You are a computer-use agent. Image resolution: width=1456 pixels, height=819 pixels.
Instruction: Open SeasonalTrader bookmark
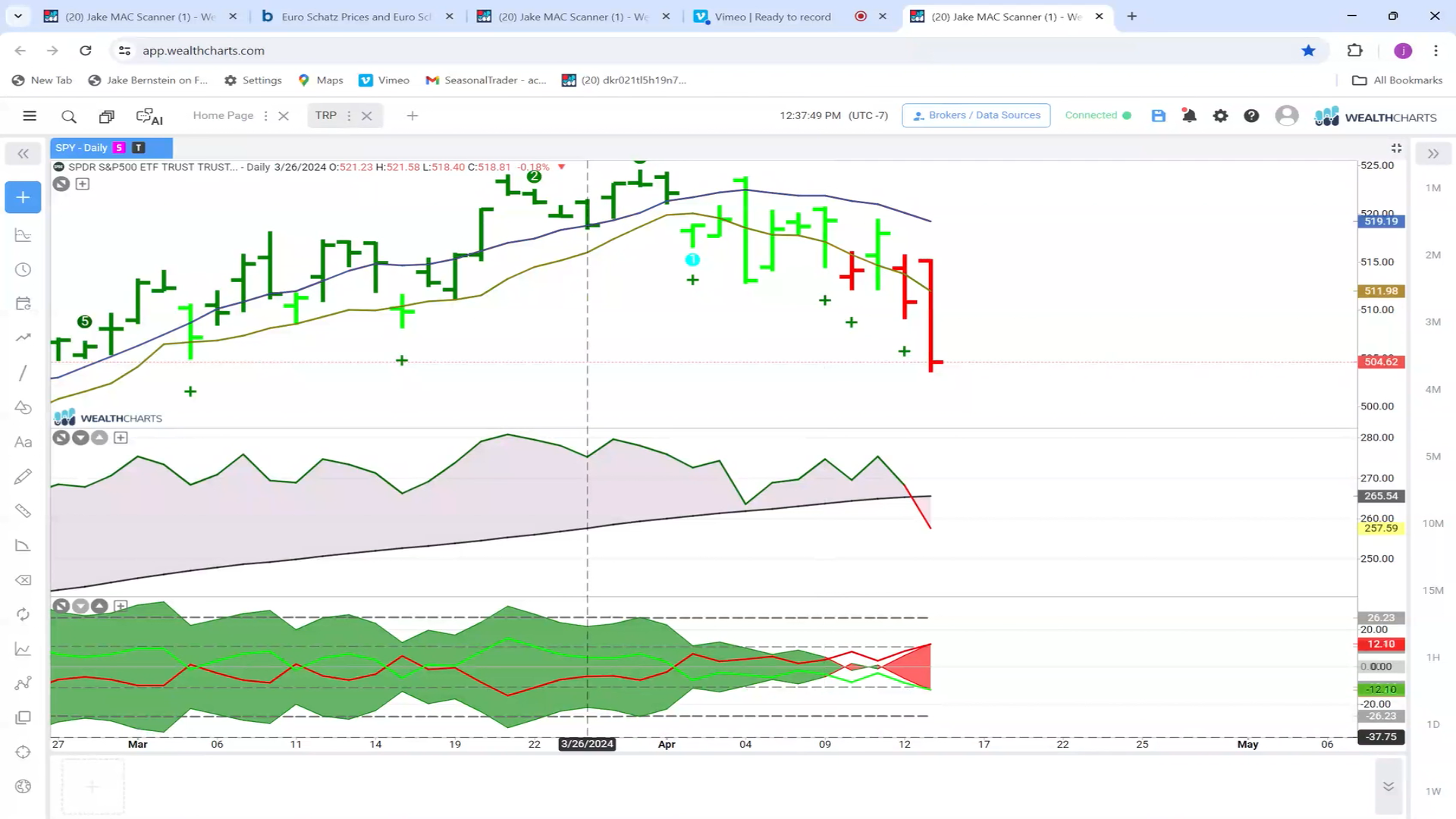click(x=486, y=80)
